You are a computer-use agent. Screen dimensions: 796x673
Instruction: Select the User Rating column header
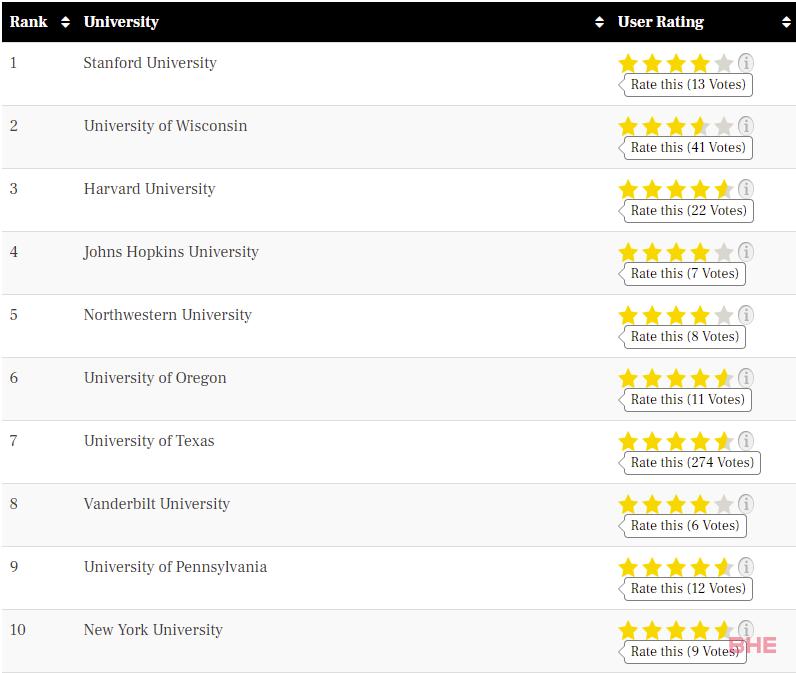pos(660,22)
